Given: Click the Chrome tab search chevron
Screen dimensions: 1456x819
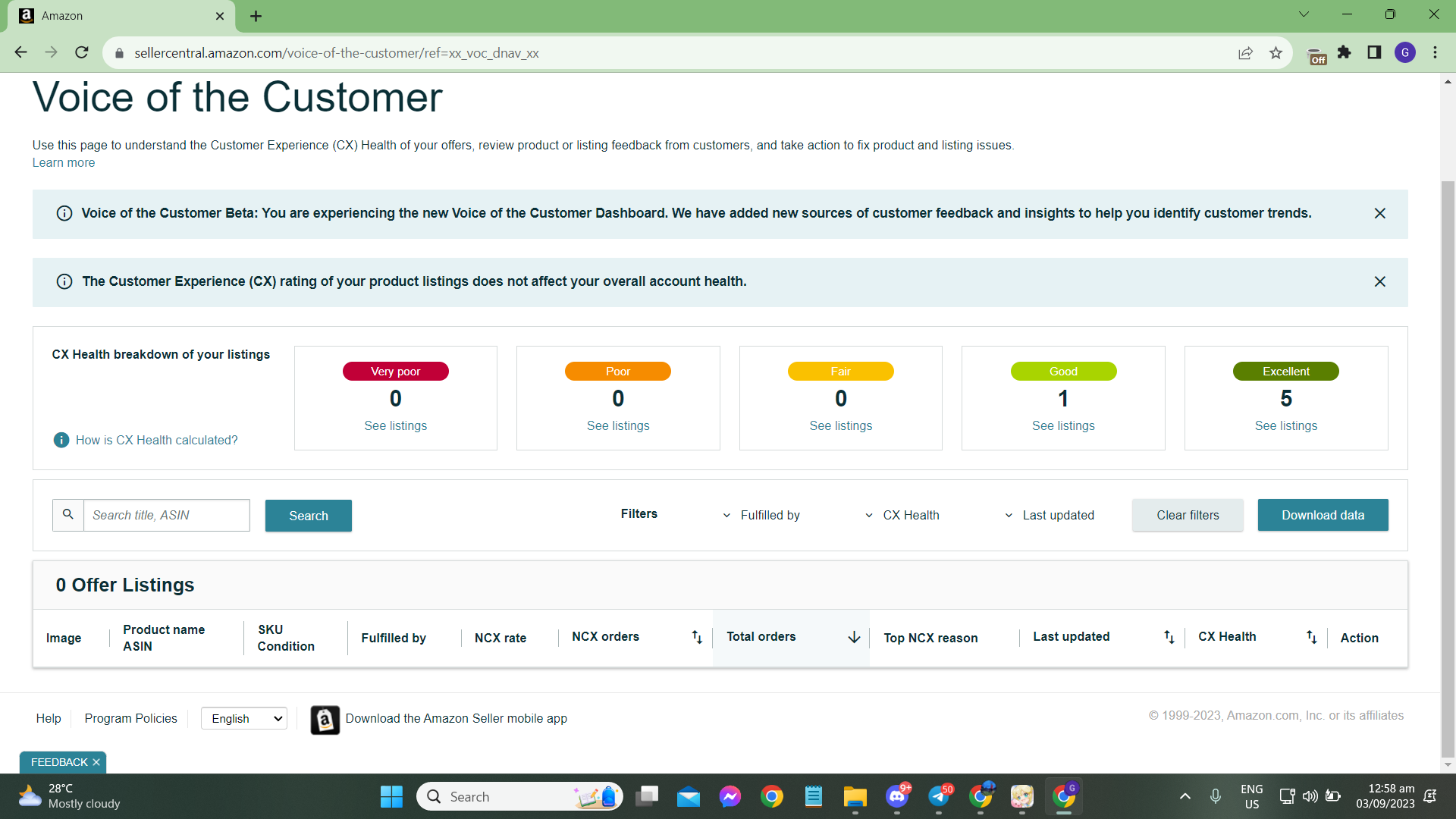Looking at the screenshot, I should [x=1304, y=14].
